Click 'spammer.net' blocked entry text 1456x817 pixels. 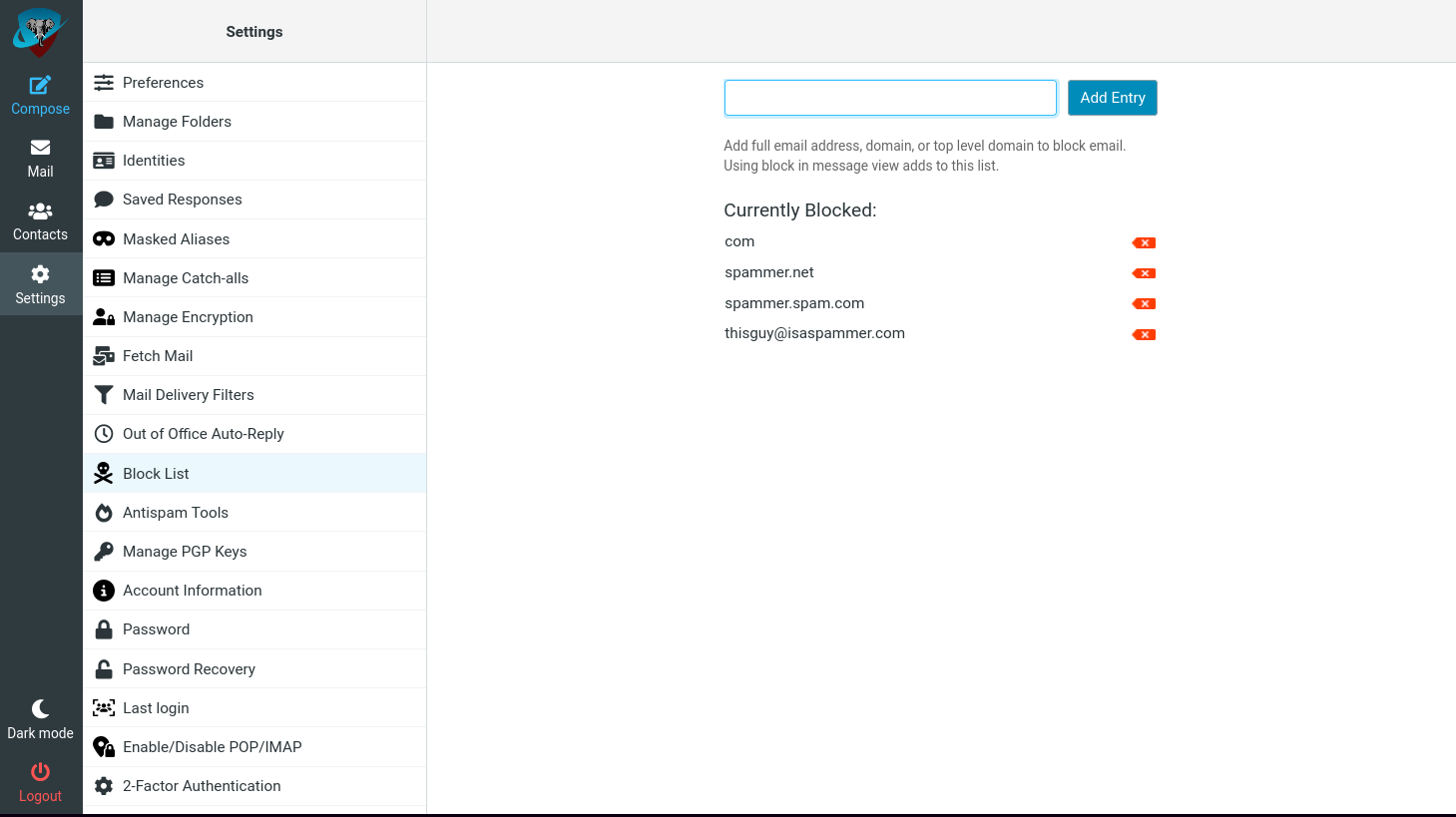pyautogui.click(x=769, y=272)
